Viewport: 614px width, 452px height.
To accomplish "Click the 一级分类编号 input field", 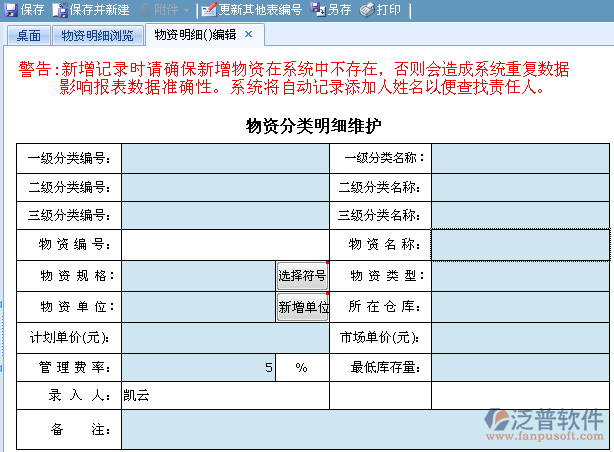I will click(x=225, y=158).
